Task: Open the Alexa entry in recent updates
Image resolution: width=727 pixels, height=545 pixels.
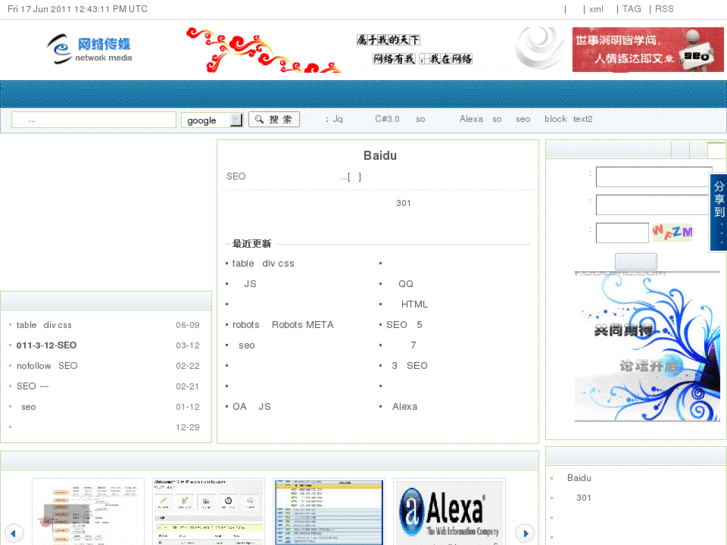Action: tap(404, 407)
